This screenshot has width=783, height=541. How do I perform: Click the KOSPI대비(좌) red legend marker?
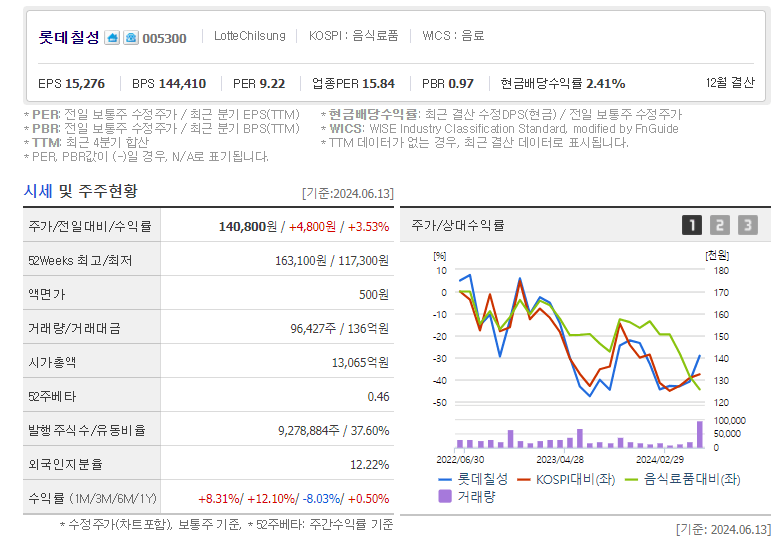523,480
